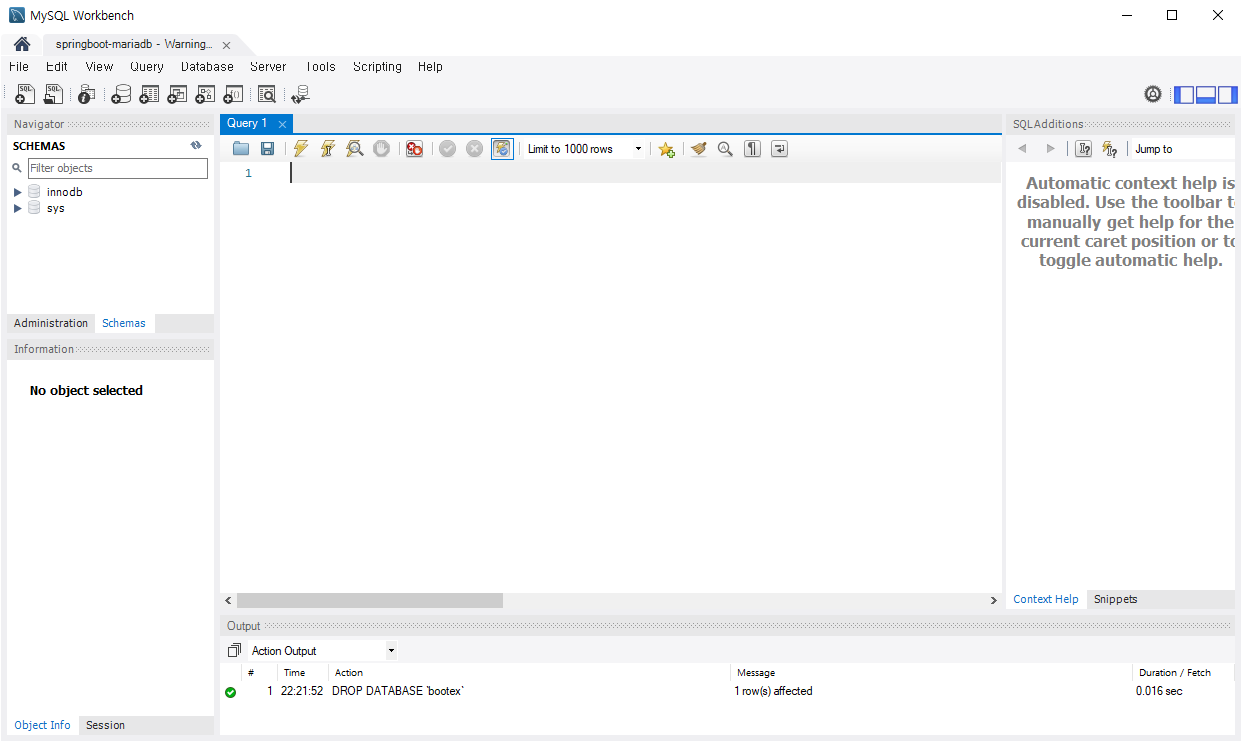Stop the running query
The image size is (1242, 742).
[381, 149]
